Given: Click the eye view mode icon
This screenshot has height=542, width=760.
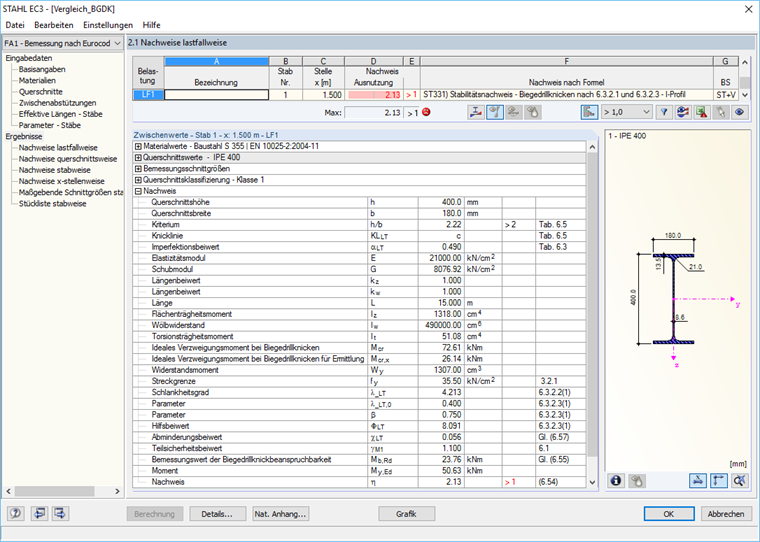Looking at the screenshot, I should point(739,112).
